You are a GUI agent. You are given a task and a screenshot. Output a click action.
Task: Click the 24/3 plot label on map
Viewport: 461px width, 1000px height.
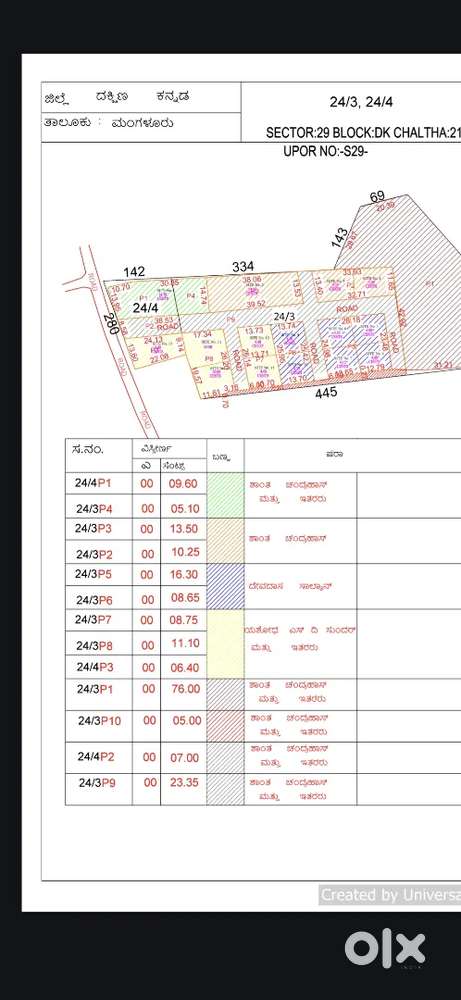[x=284, y=316]
